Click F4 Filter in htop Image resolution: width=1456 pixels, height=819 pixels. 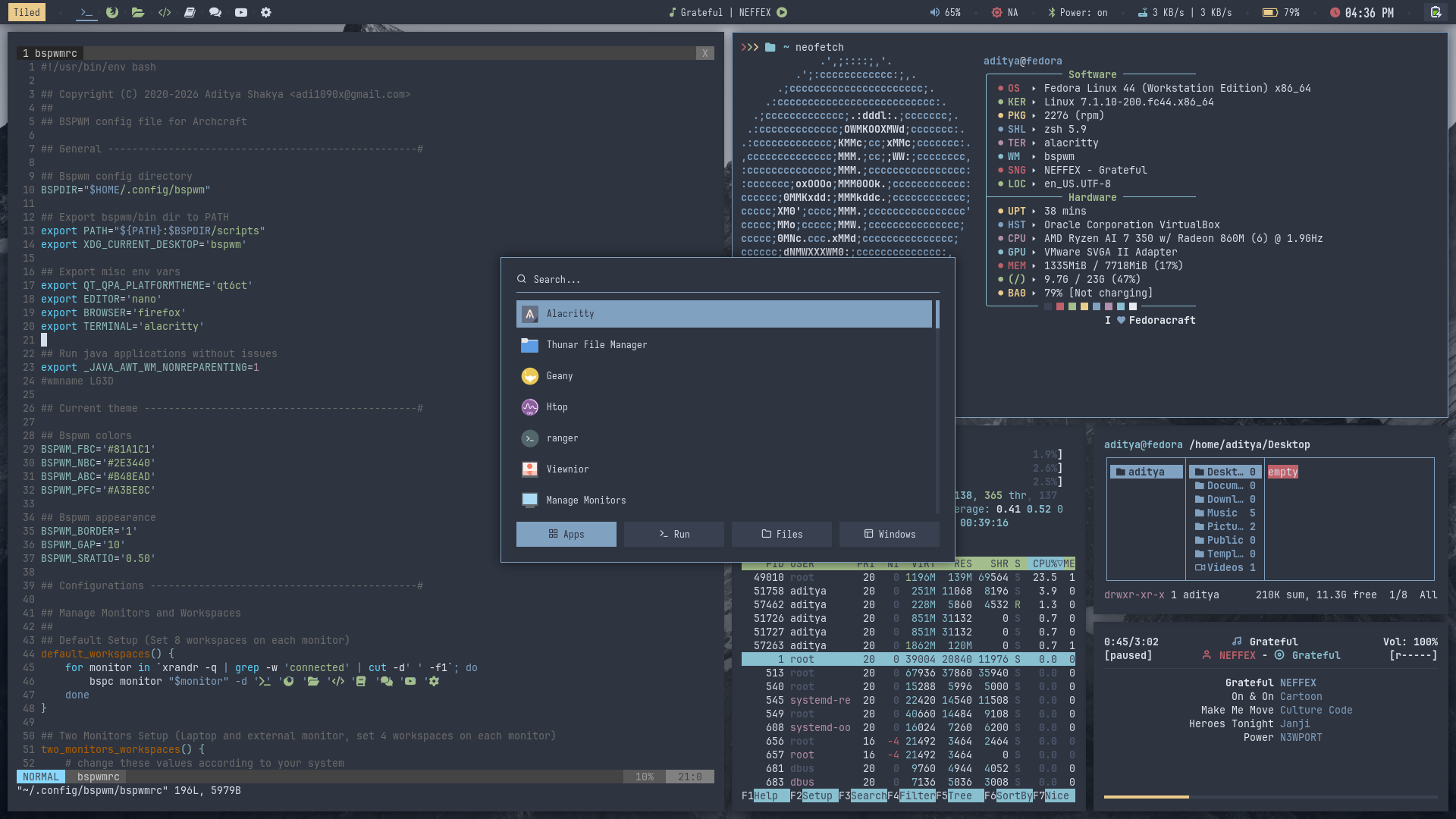tap(912, 795)
